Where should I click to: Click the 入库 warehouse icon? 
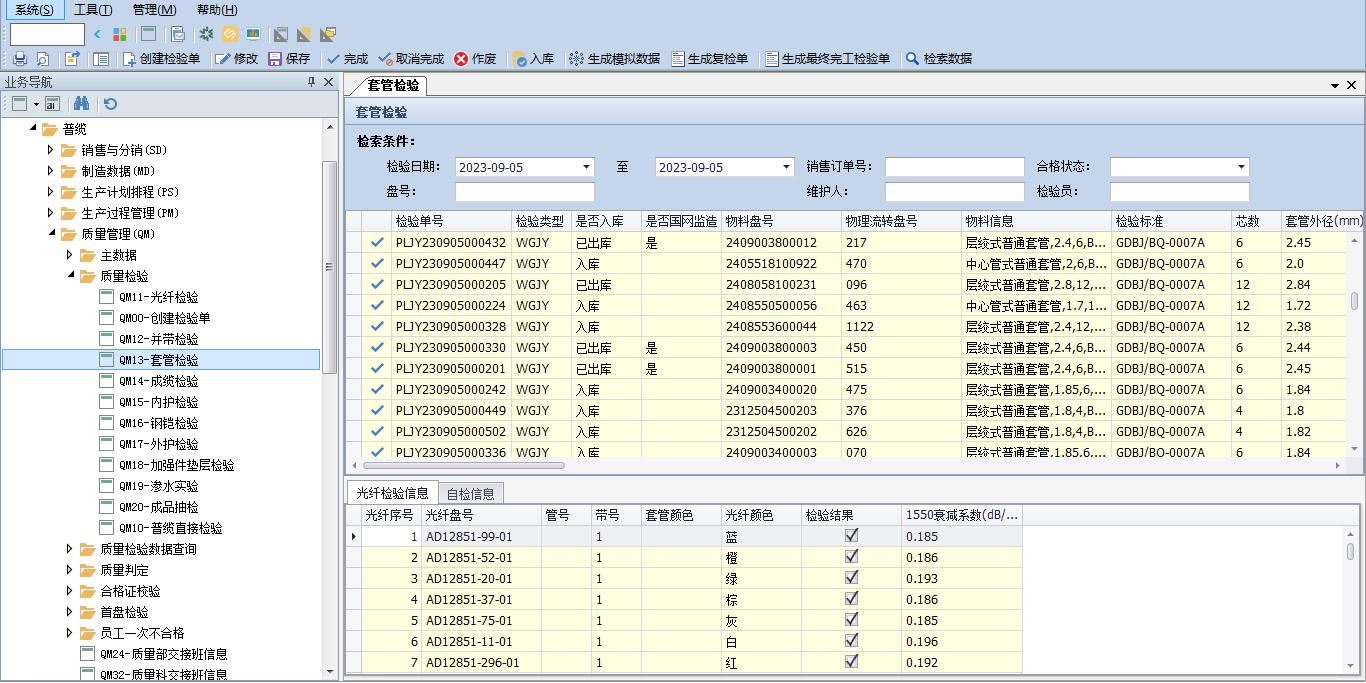519,59
